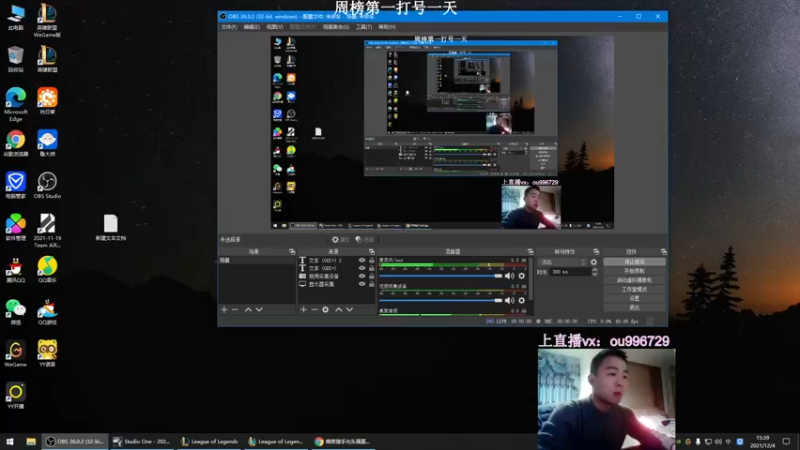Open the Scene Collection menu in OBS
The width and height of the screenshot is (800, 450).
tap(336, 27)
